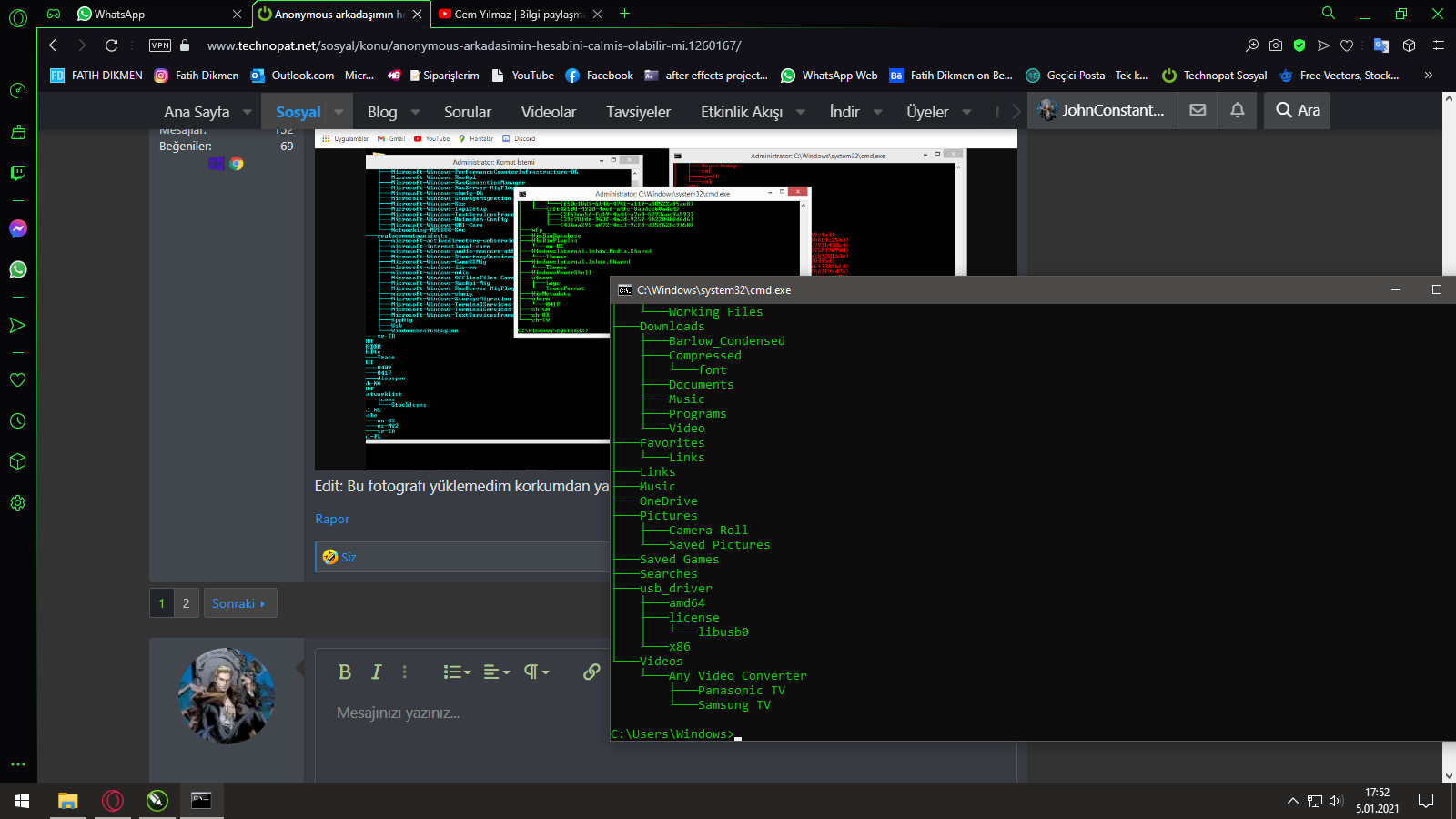Open the Twitch sidebar panel
Viewport: 1456px width, 819px height.
click(x=17, y=173)
